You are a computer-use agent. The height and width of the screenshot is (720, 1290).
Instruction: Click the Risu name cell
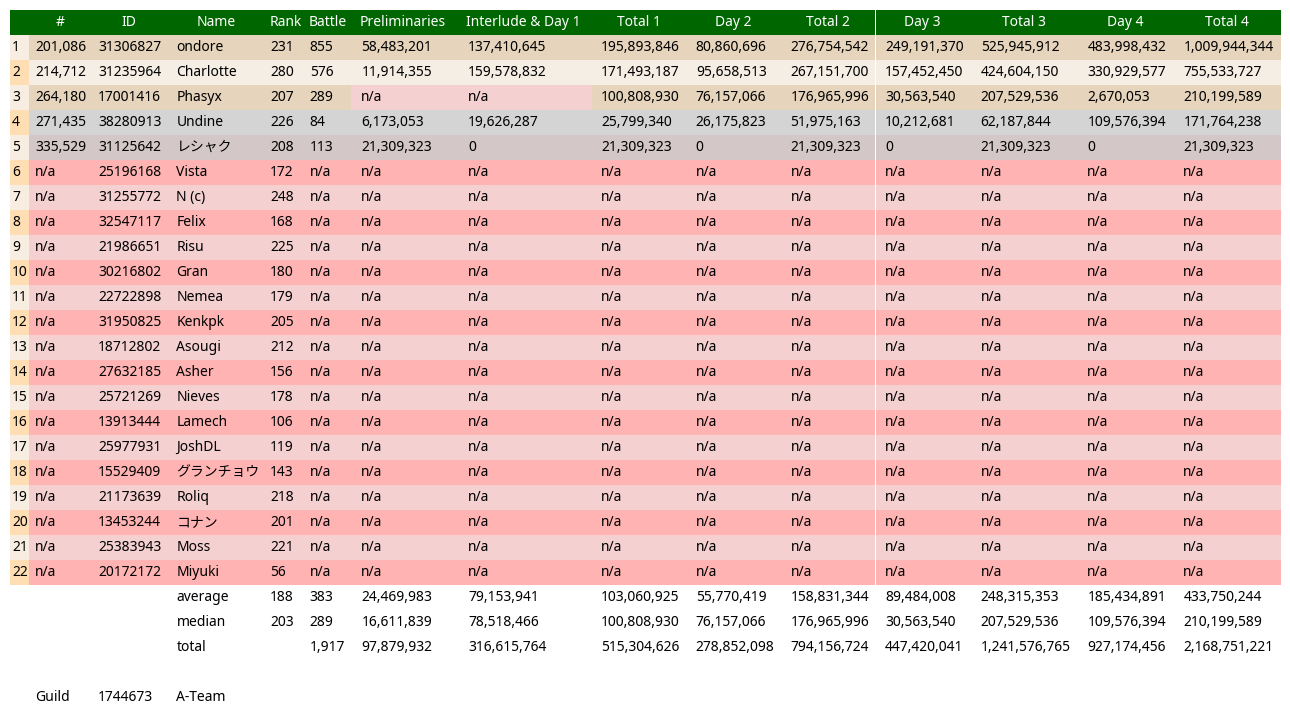click(190, 246)
